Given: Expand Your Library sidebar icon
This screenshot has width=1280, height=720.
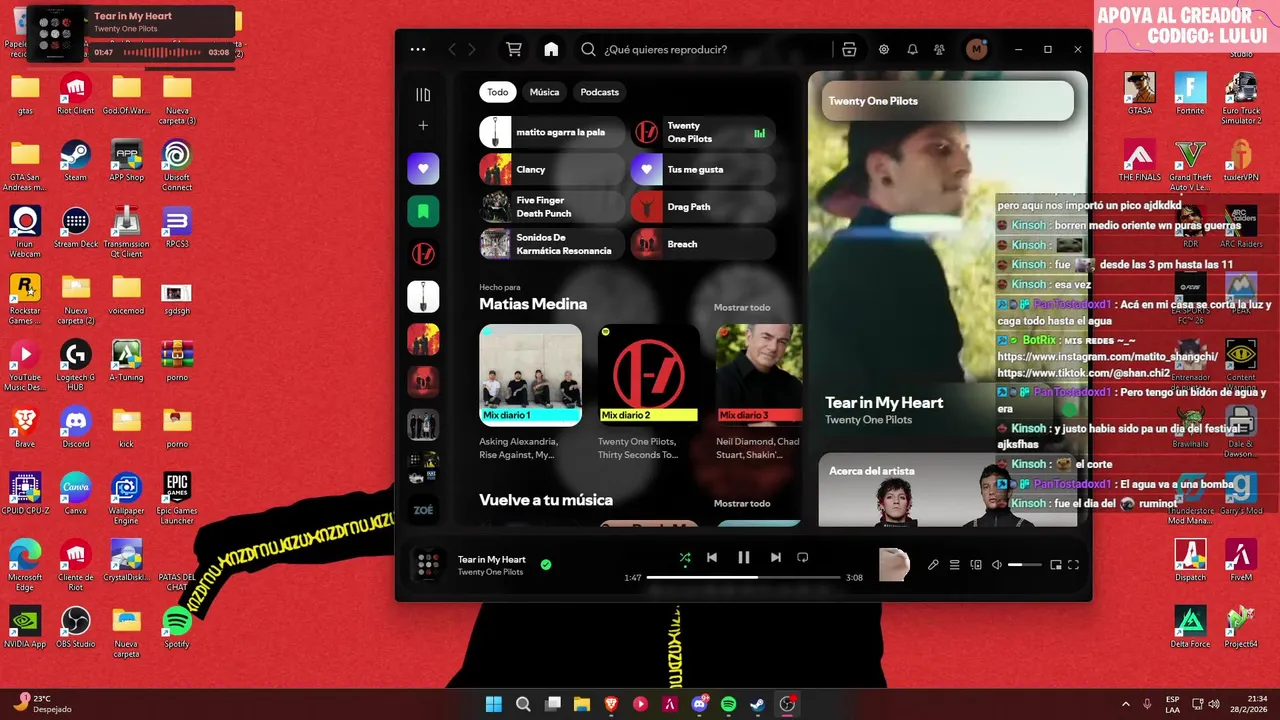Looking at the screenshot, I should pyautogui.click(x=423, y=95).
